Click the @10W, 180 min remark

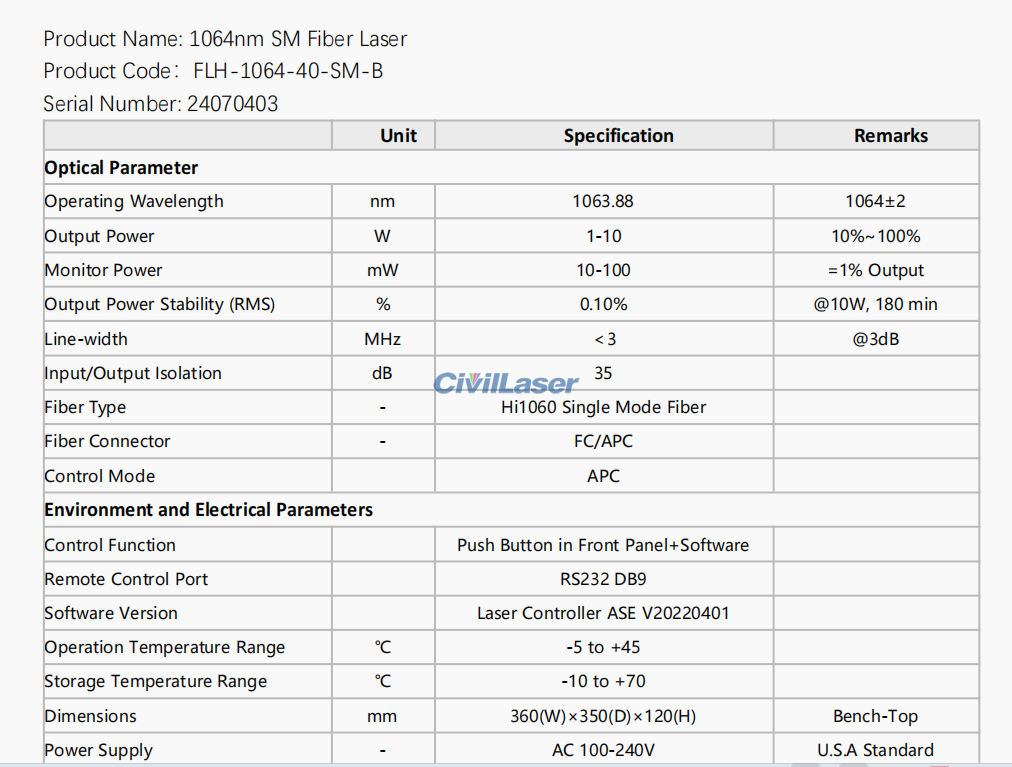[x=875, y=304]
